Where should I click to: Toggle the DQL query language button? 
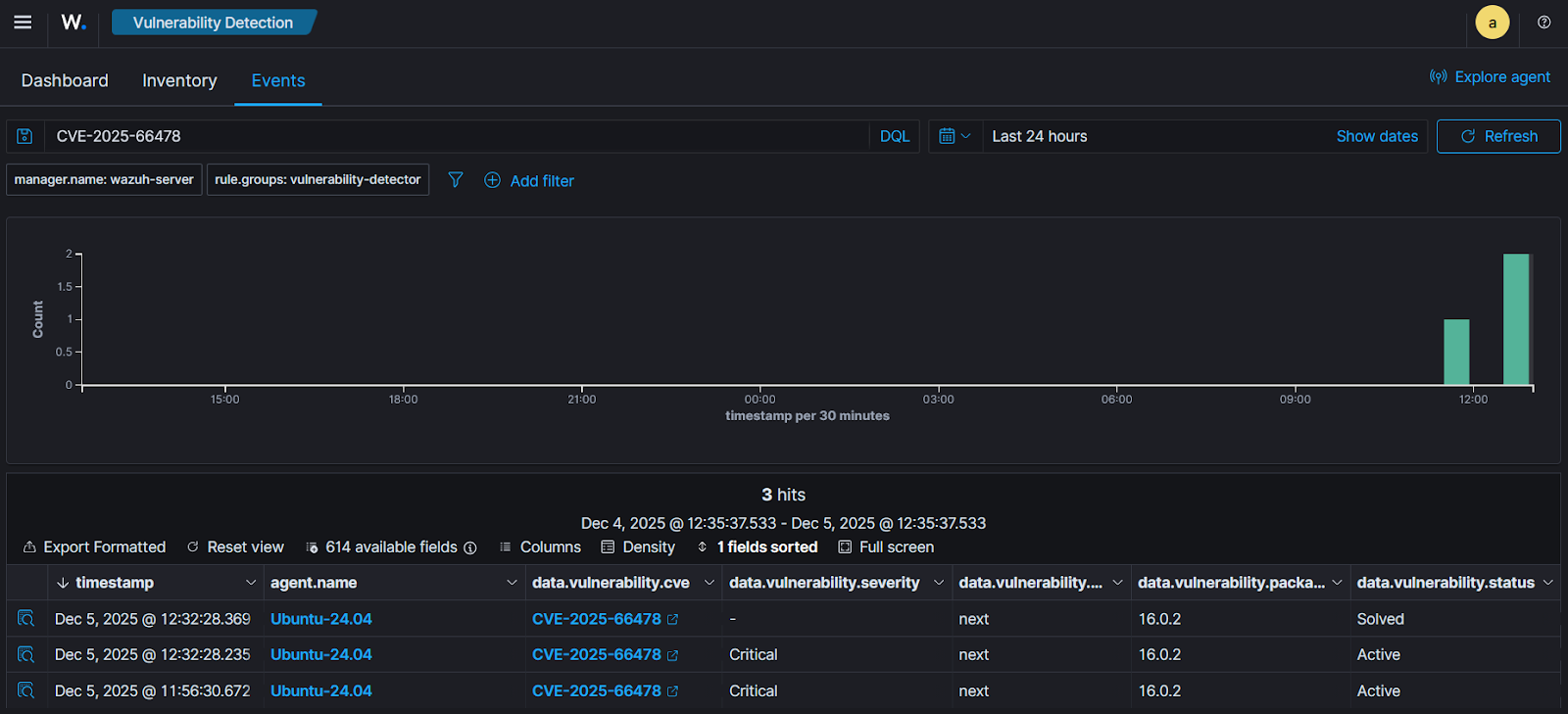click(x=895, y=136)
